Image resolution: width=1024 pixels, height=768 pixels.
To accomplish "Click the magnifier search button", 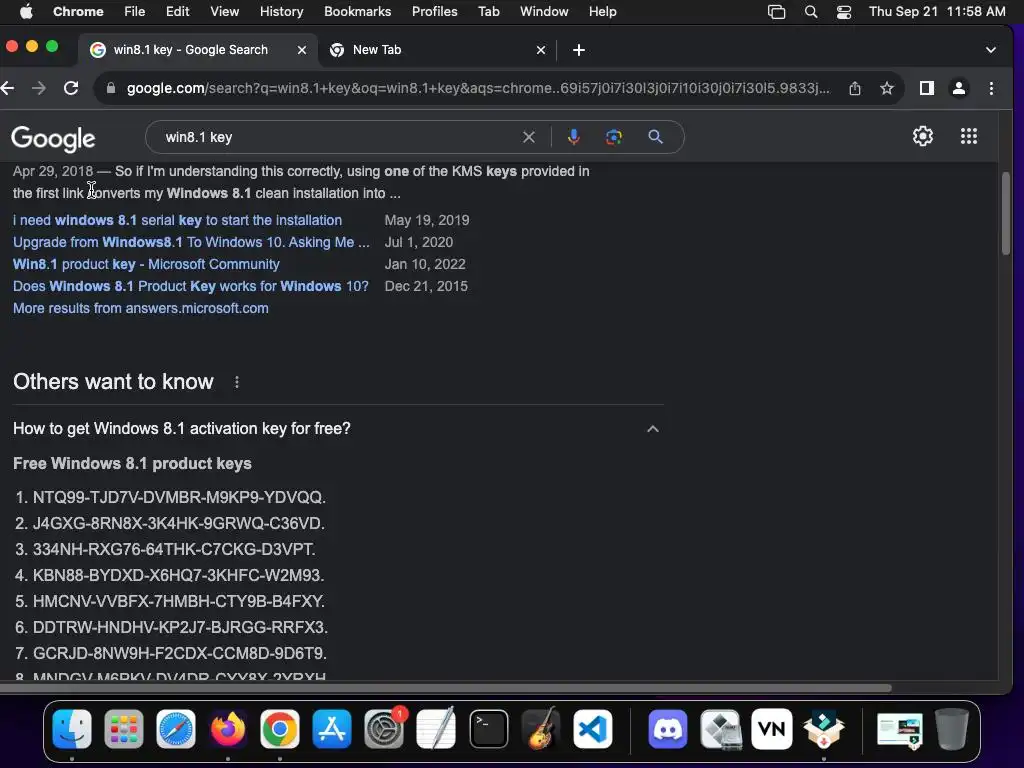I will 655,137.
